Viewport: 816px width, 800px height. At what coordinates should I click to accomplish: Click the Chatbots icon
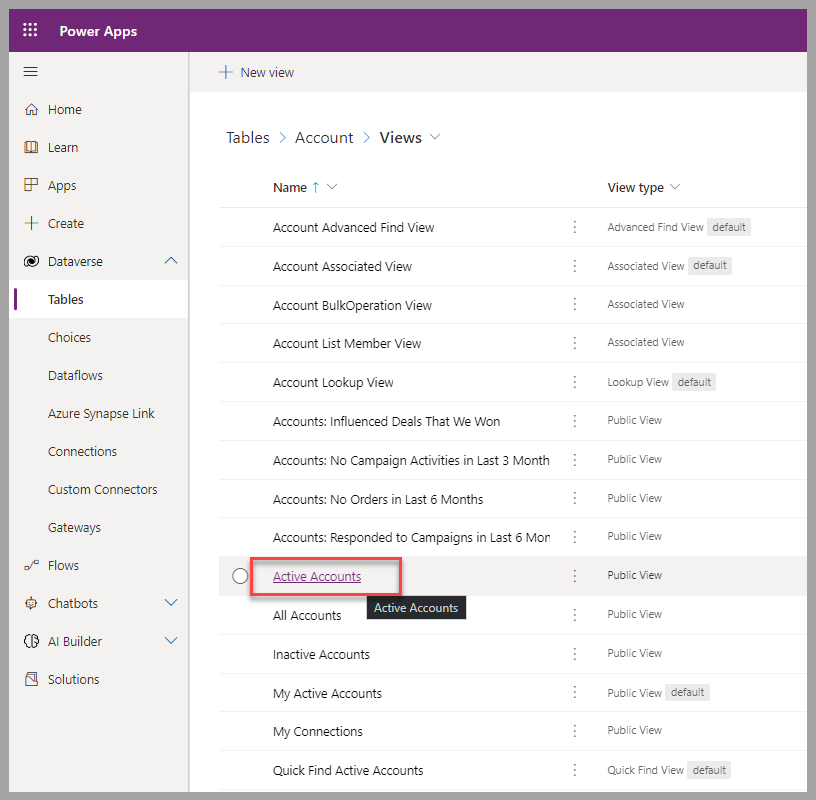(30, 603)
